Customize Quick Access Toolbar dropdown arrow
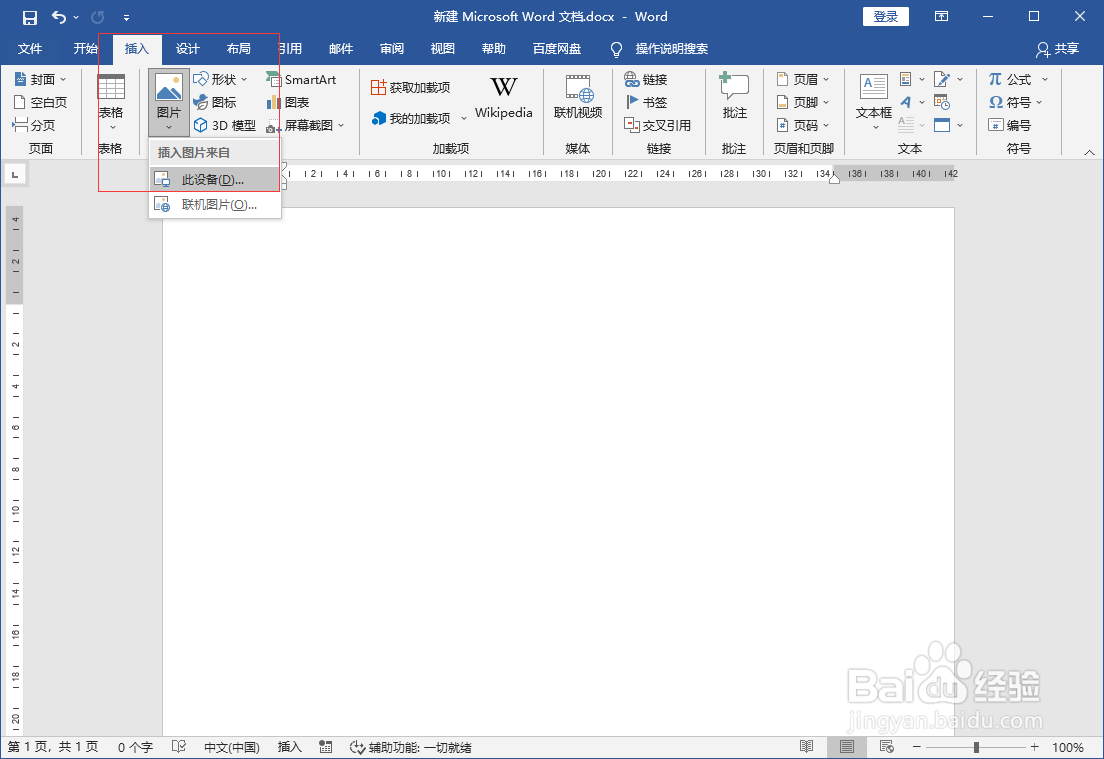The width and height of the screenshot is (1104, 759). 126,18
